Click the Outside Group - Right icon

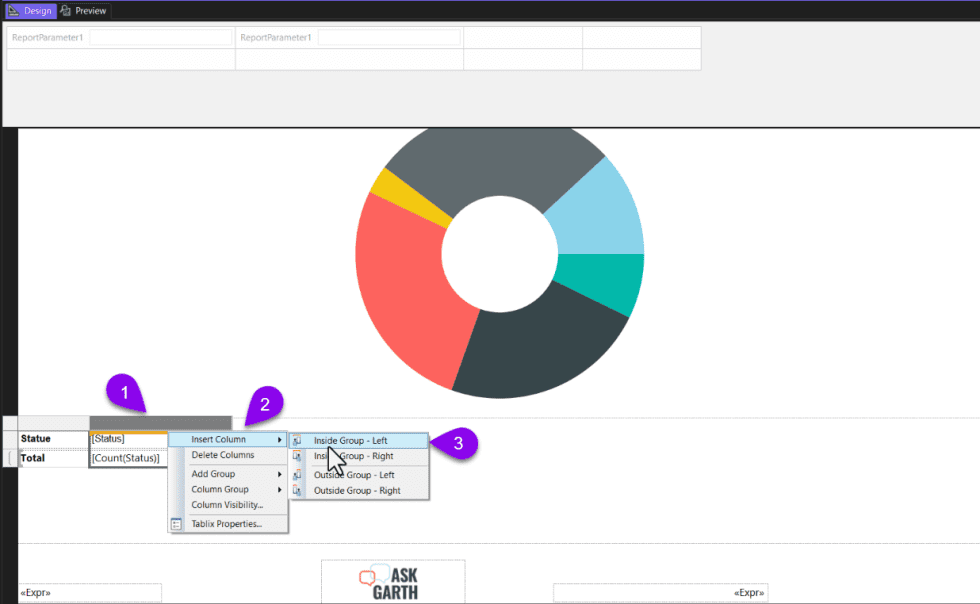(298, 491)
